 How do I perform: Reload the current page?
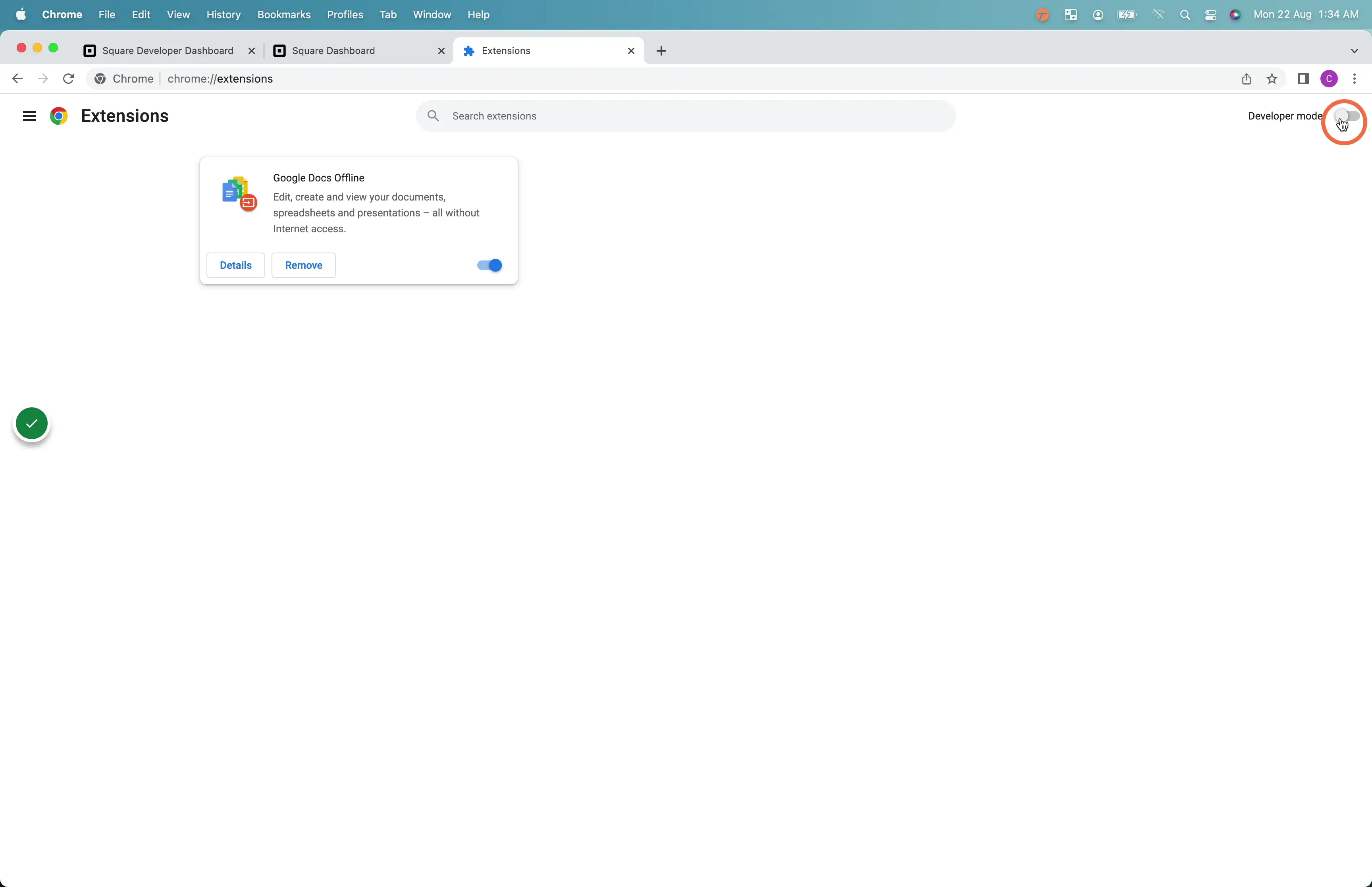coord(69,79)
